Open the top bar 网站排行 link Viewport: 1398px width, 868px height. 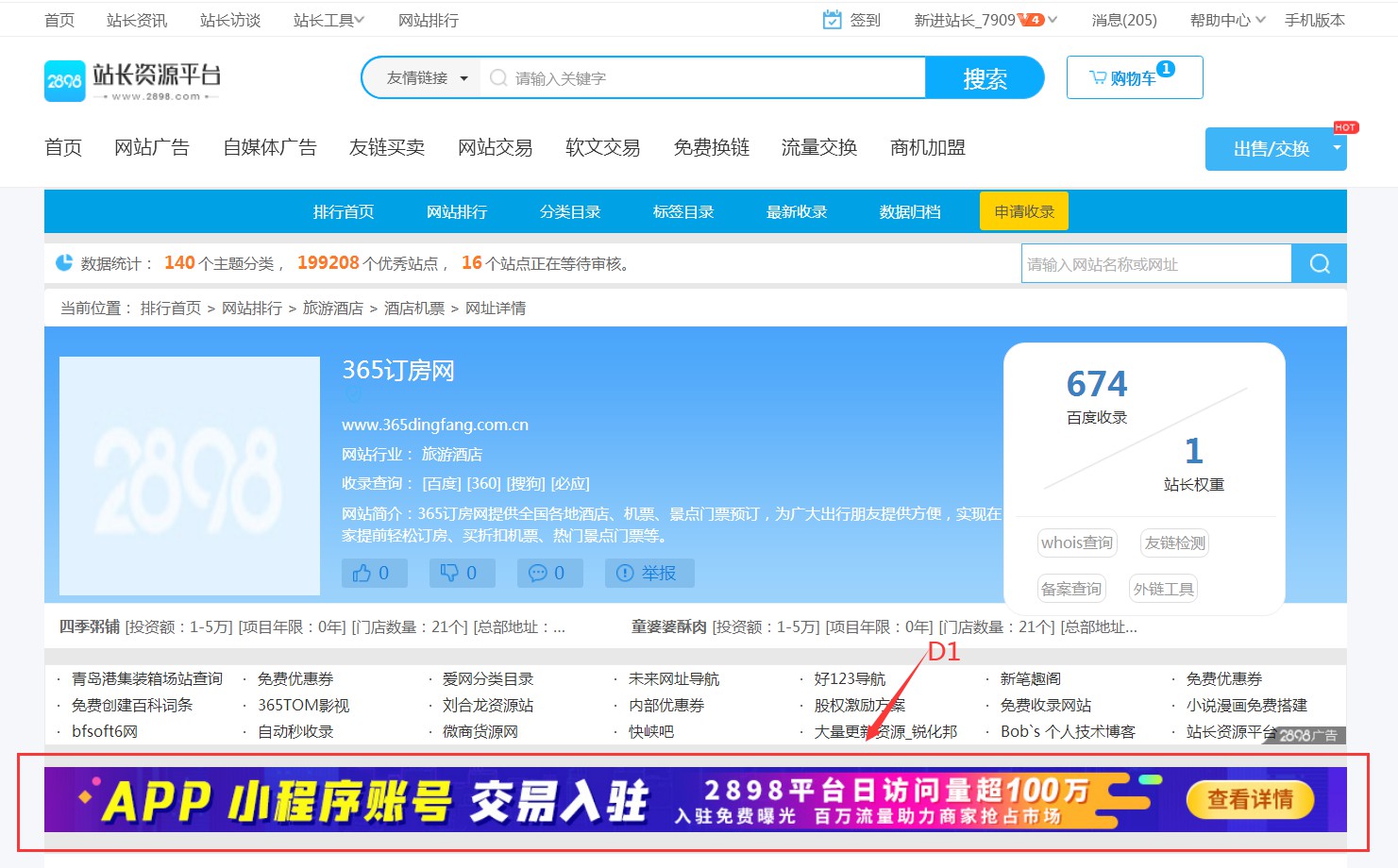(x=429, y=20)
